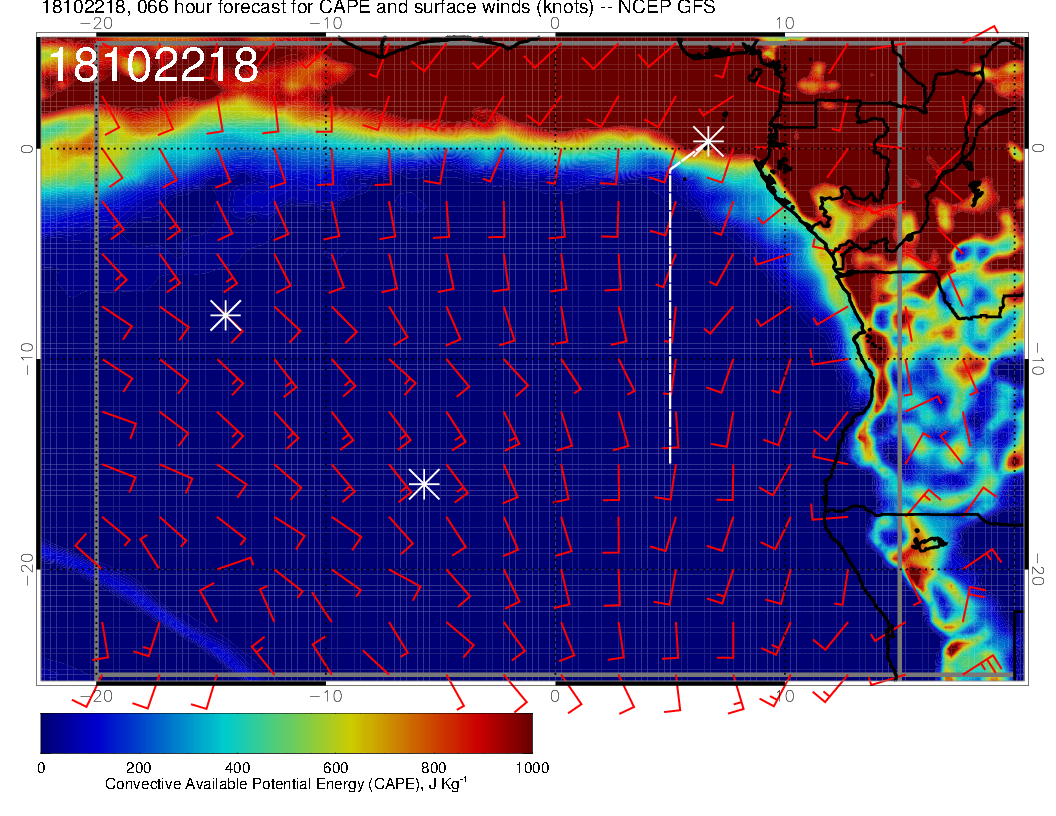The width and height of the screenshot is (1056, 816).
Task: Click the white asterisk marker near -16 latitude
Action: tap(424, 484)
